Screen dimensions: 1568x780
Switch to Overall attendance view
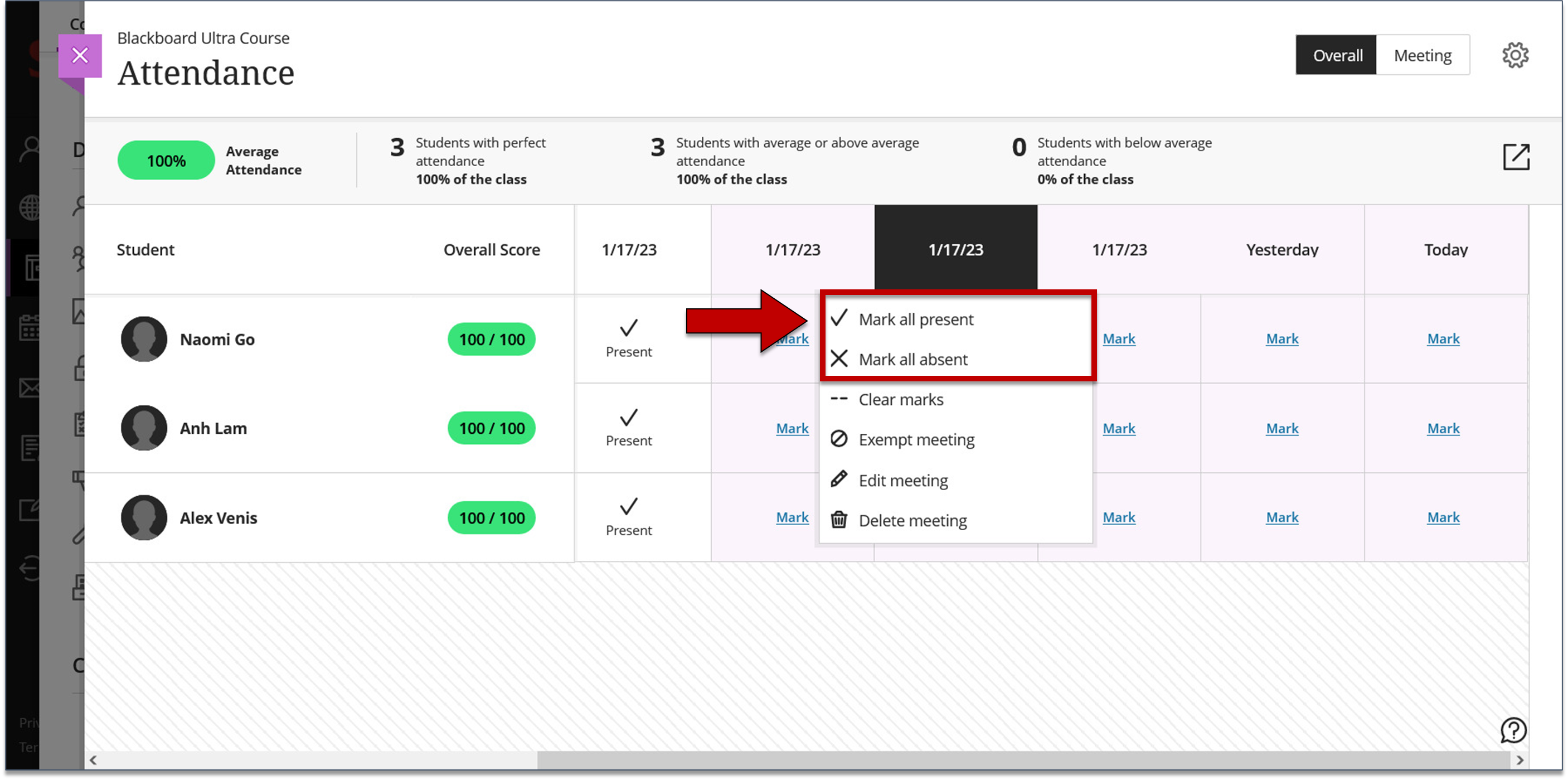pyautogui.click(x=1336, y=55)
